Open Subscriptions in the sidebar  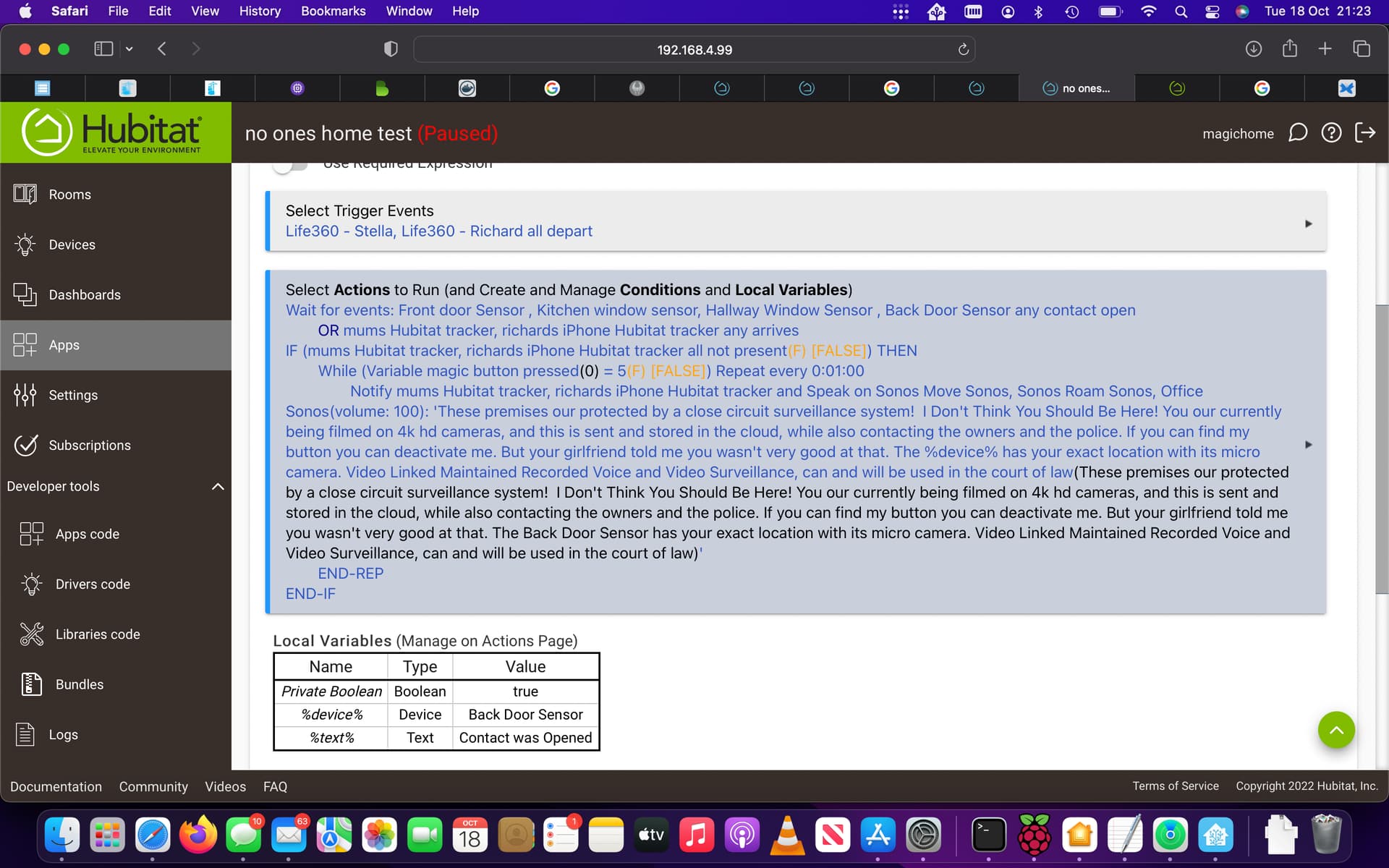[89, 445]
